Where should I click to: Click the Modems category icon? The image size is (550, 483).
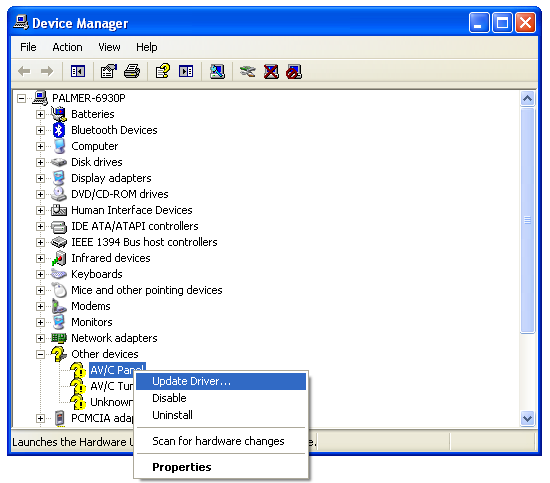tap(59, 306)
